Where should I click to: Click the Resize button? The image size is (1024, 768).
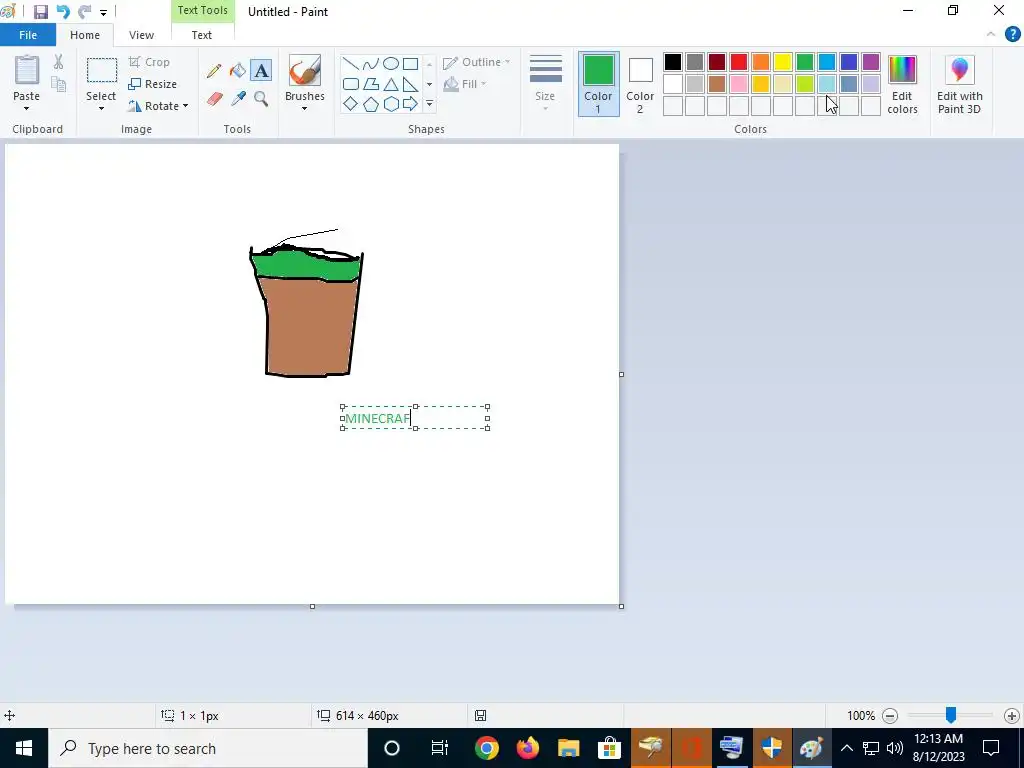153,84
